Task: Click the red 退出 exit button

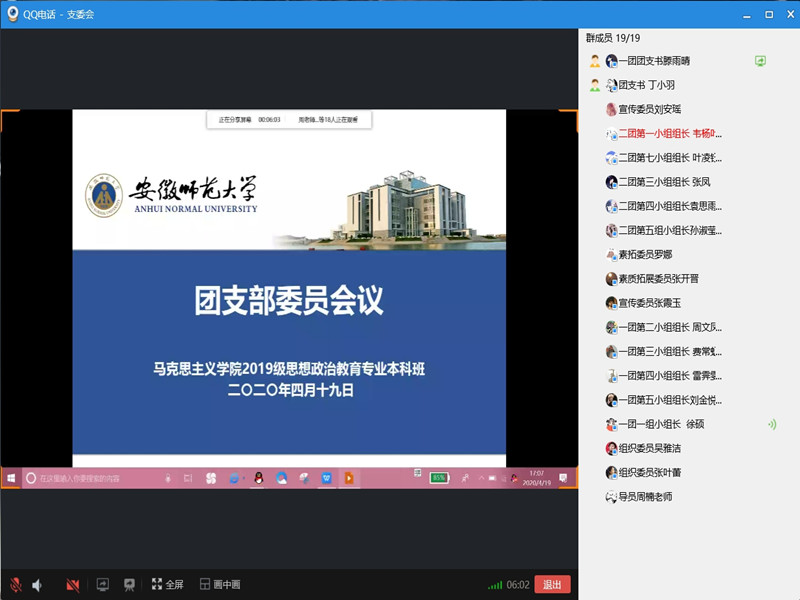Action: tap(552, 585)
